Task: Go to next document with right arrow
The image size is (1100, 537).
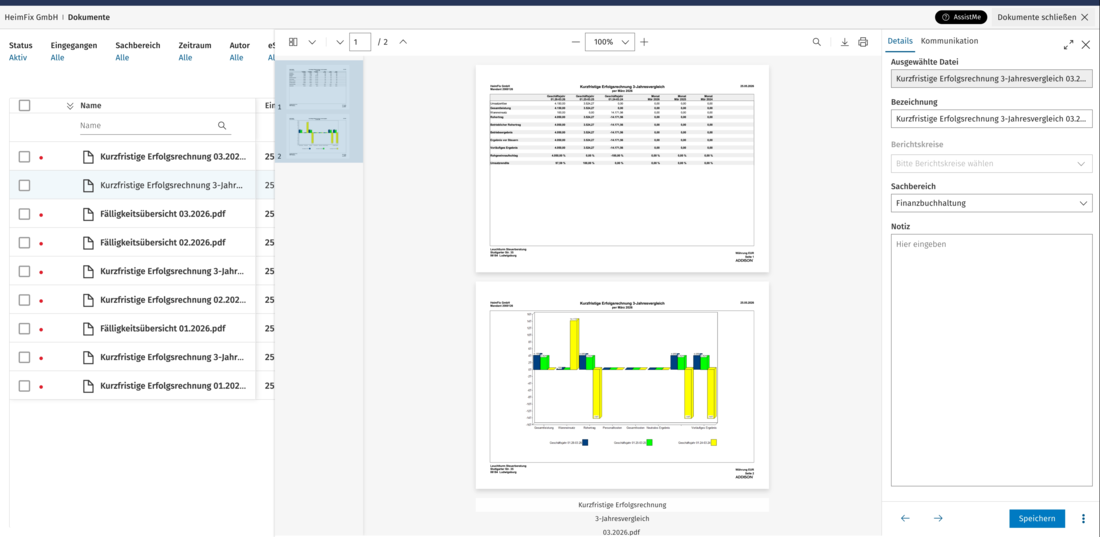Action: coord(938,519)
